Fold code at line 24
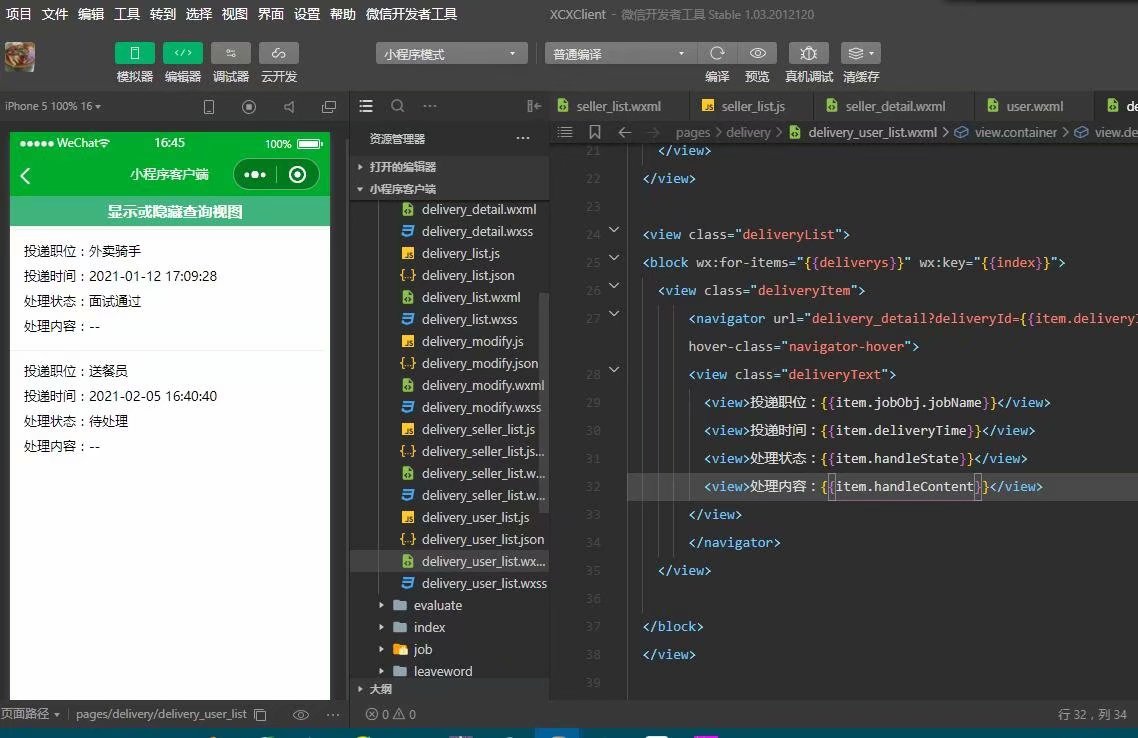Screen dimensions: 1138x738 [x=614, y=229]
